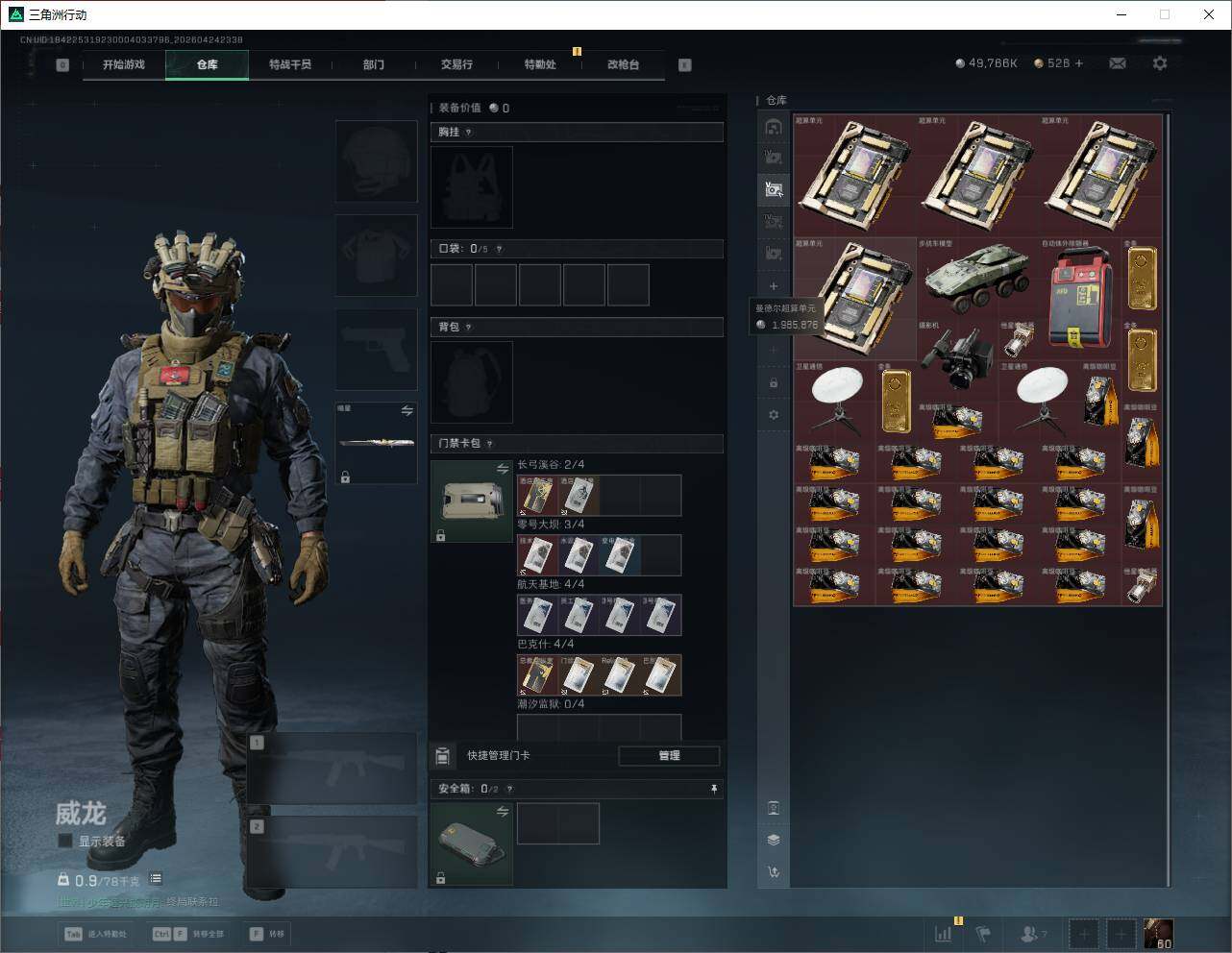Open the mail inbox envelope icon
This screenshot has height=953, width=1232.
pyautogui.click(x=1118, y=63)
